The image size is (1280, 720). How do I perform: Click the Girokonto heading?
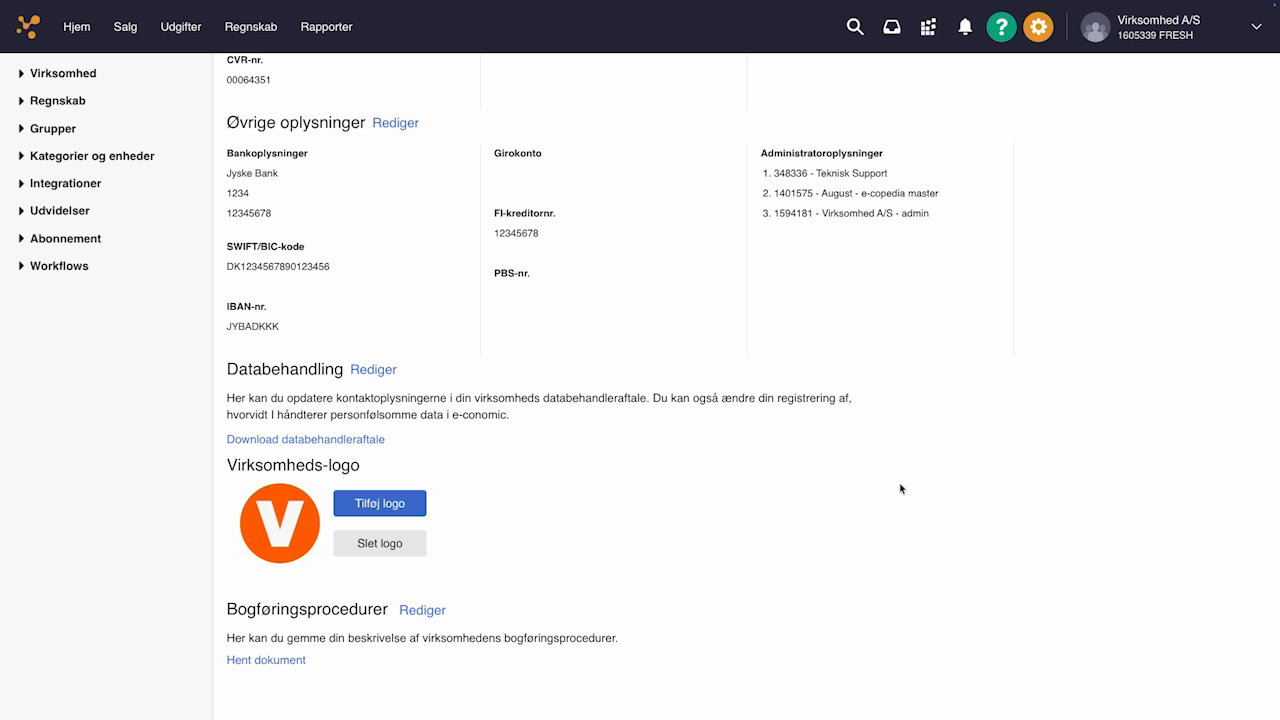(x=518, y=153)
